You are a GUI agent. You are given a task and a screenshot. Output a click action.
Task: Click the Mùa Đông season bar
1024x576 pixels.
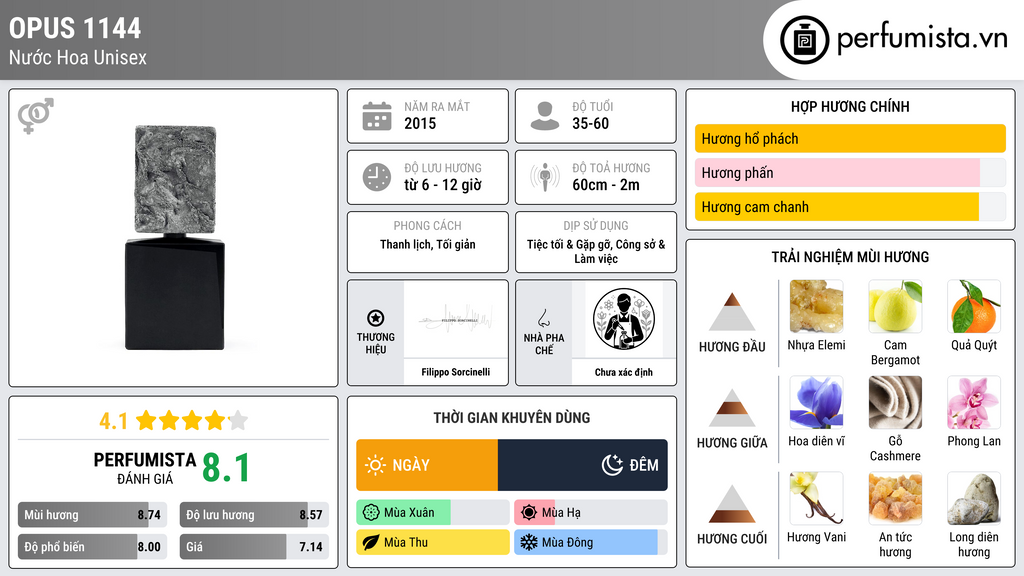coord(590,543)
